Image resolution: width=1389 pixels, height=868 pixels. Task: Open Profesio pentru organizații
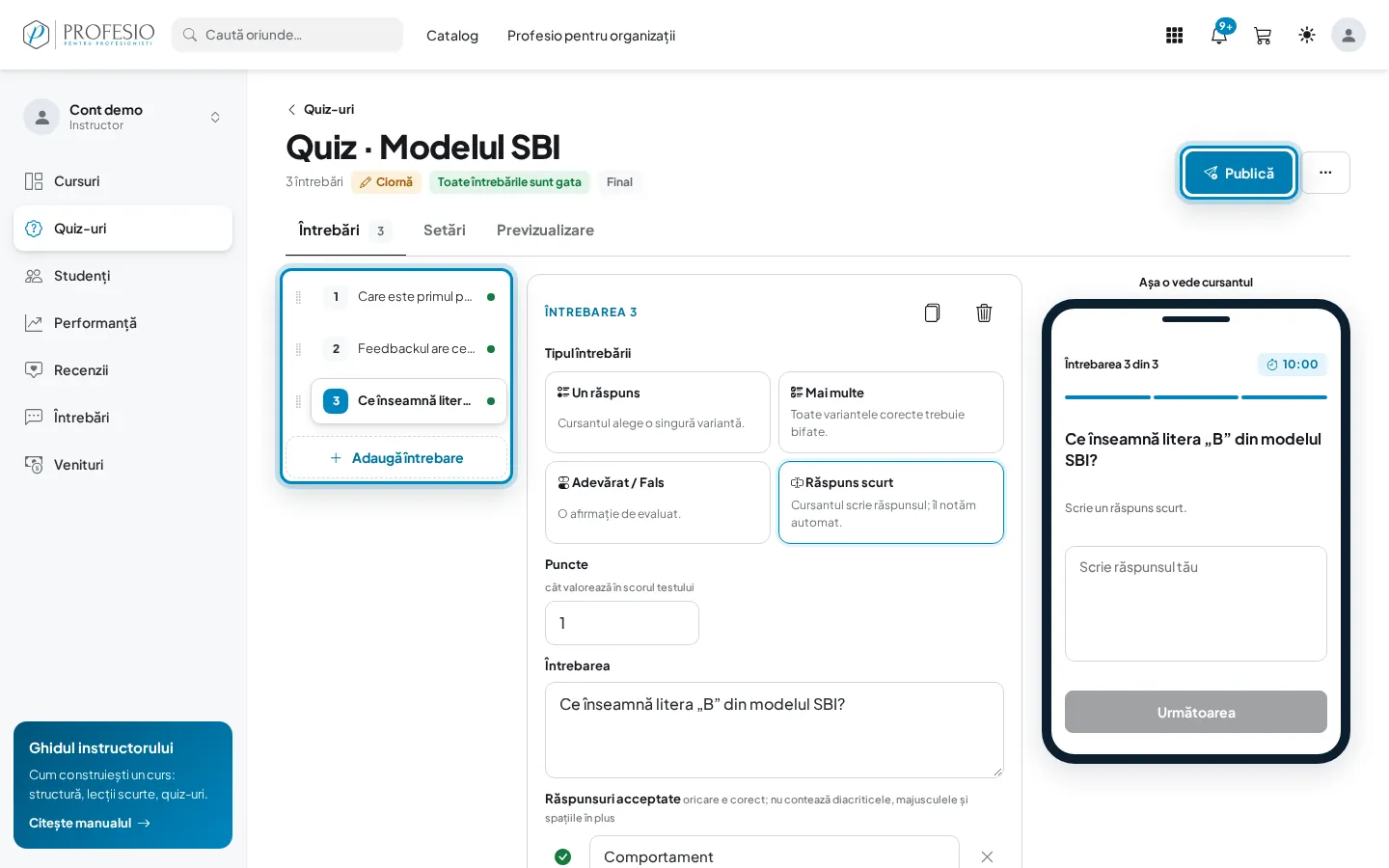[591, 36]
